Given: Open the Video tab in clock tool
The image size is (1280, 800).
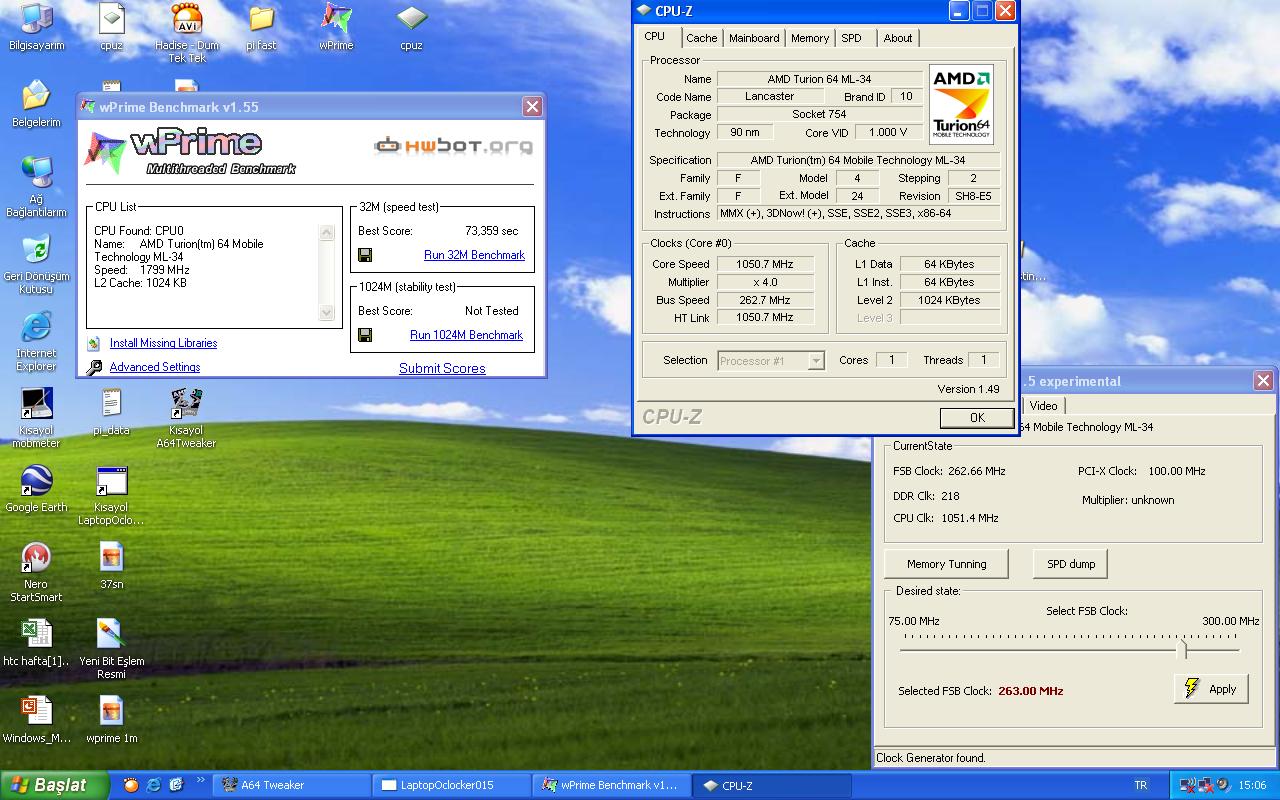Looking at the screenshot, I should tap(1043, 405).
